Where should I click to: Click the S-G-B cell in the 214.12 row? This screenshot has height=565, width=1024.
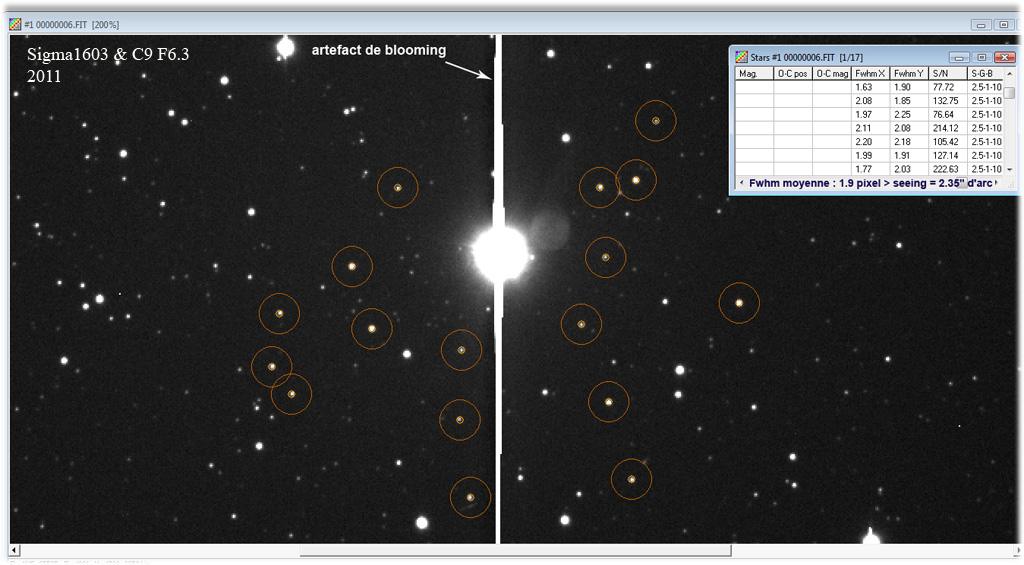[x=985, y=128]
